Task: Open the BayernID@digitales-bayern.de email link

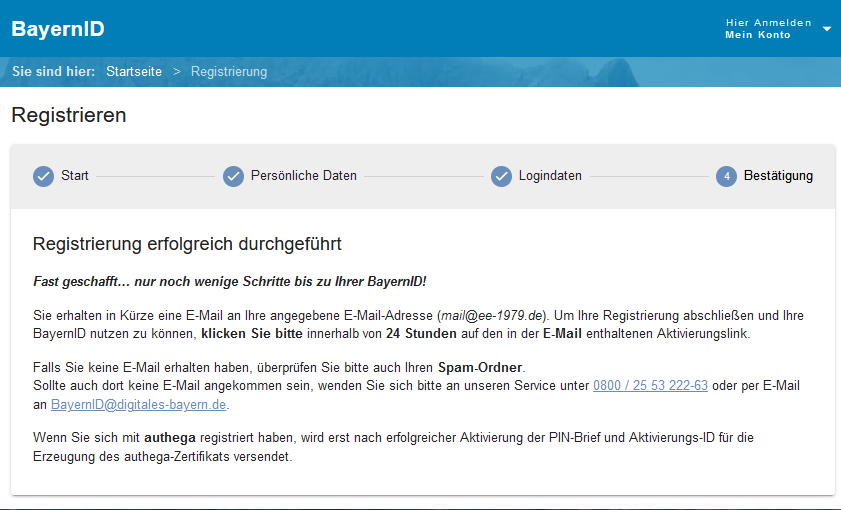Action: 138,404
